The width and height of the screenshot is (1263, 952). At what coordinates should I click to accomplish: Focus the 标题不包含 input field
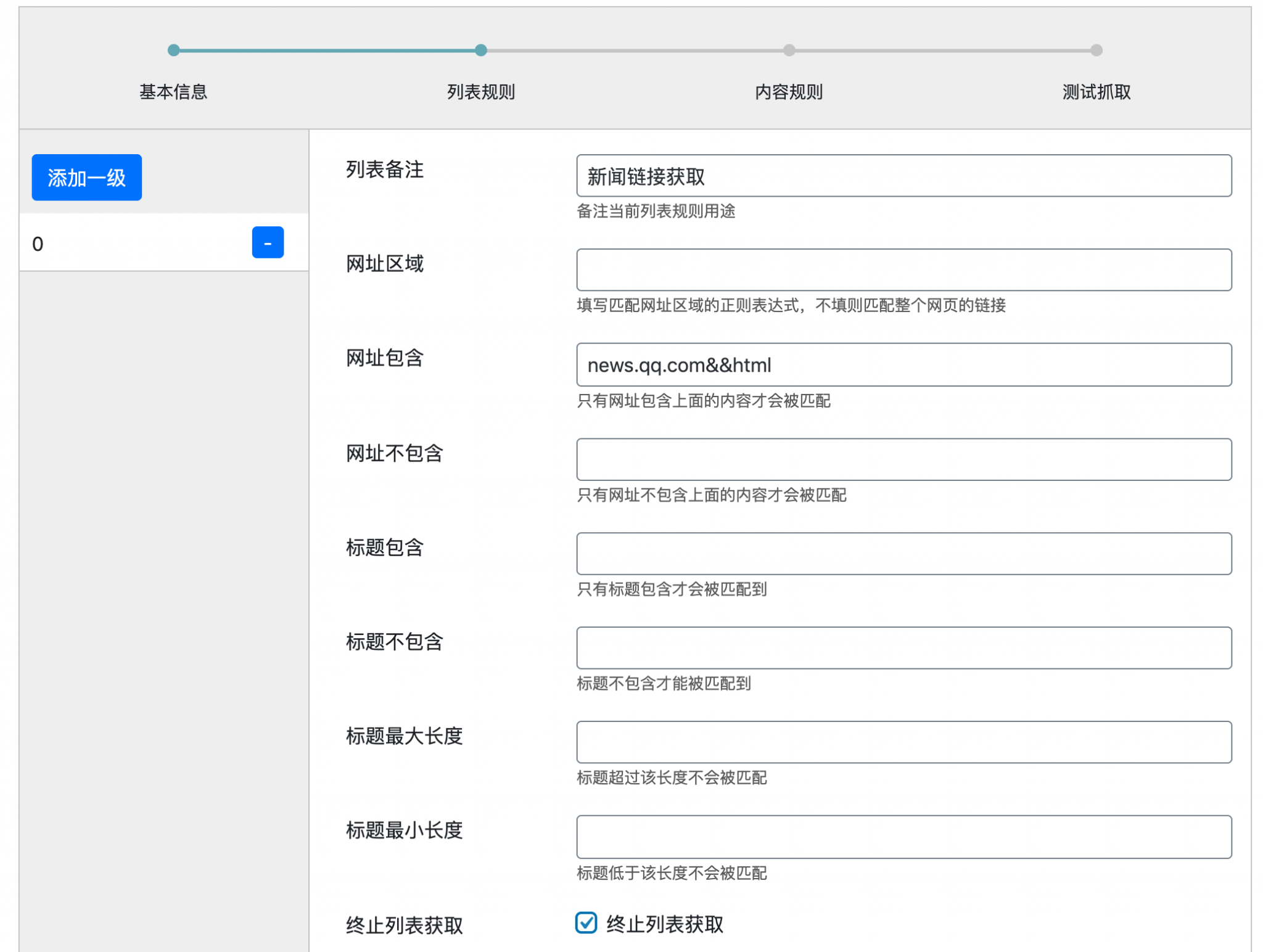904,648
